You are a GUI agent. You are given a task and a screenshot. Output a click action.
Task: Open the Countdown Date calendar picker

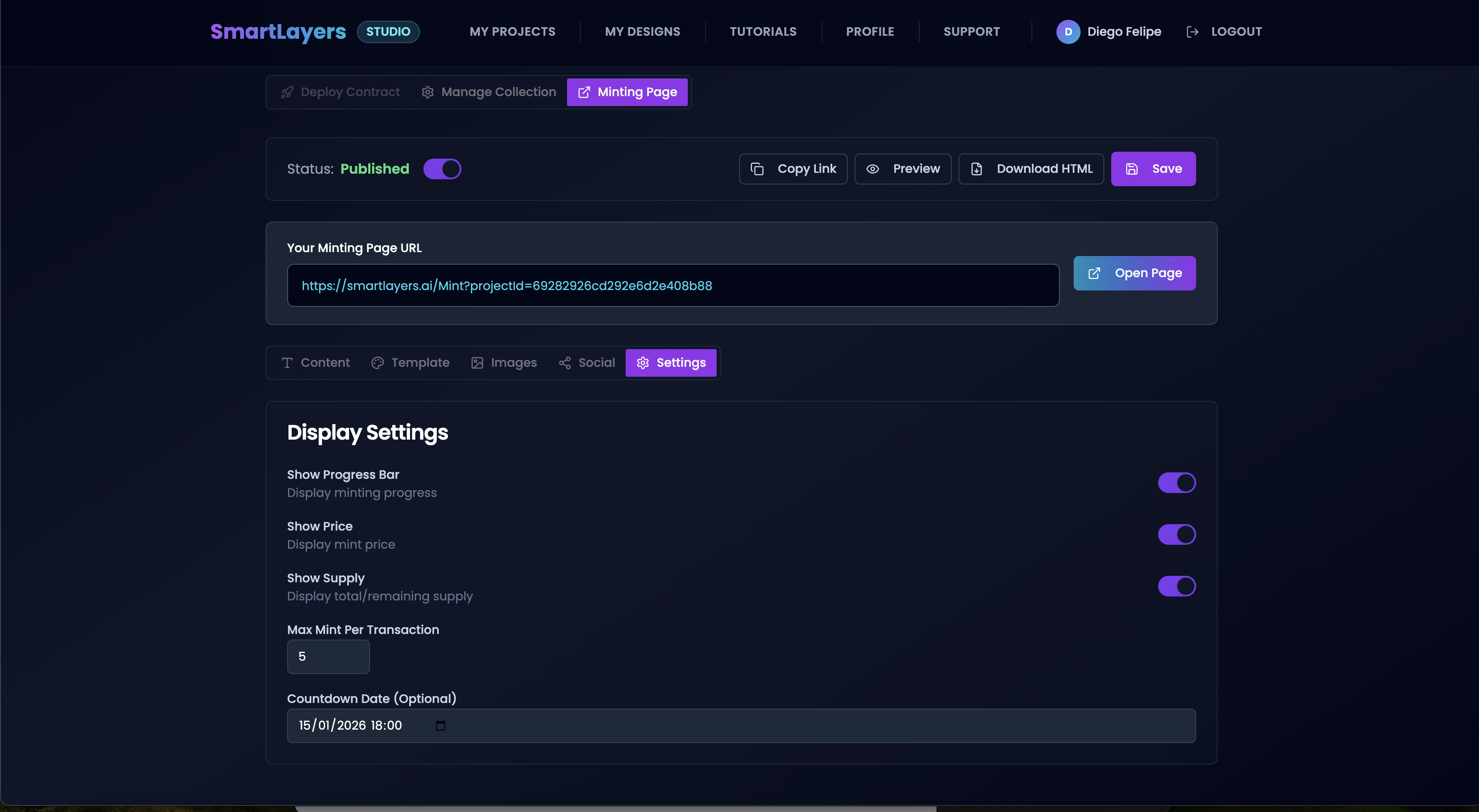click(x=440, y=725)
